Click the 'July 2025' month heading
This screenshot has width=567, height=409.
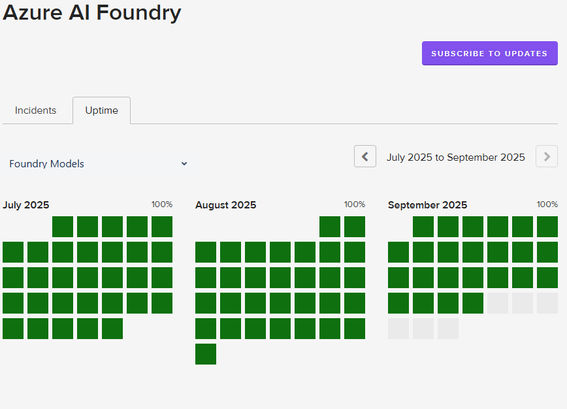pos(26,205)
